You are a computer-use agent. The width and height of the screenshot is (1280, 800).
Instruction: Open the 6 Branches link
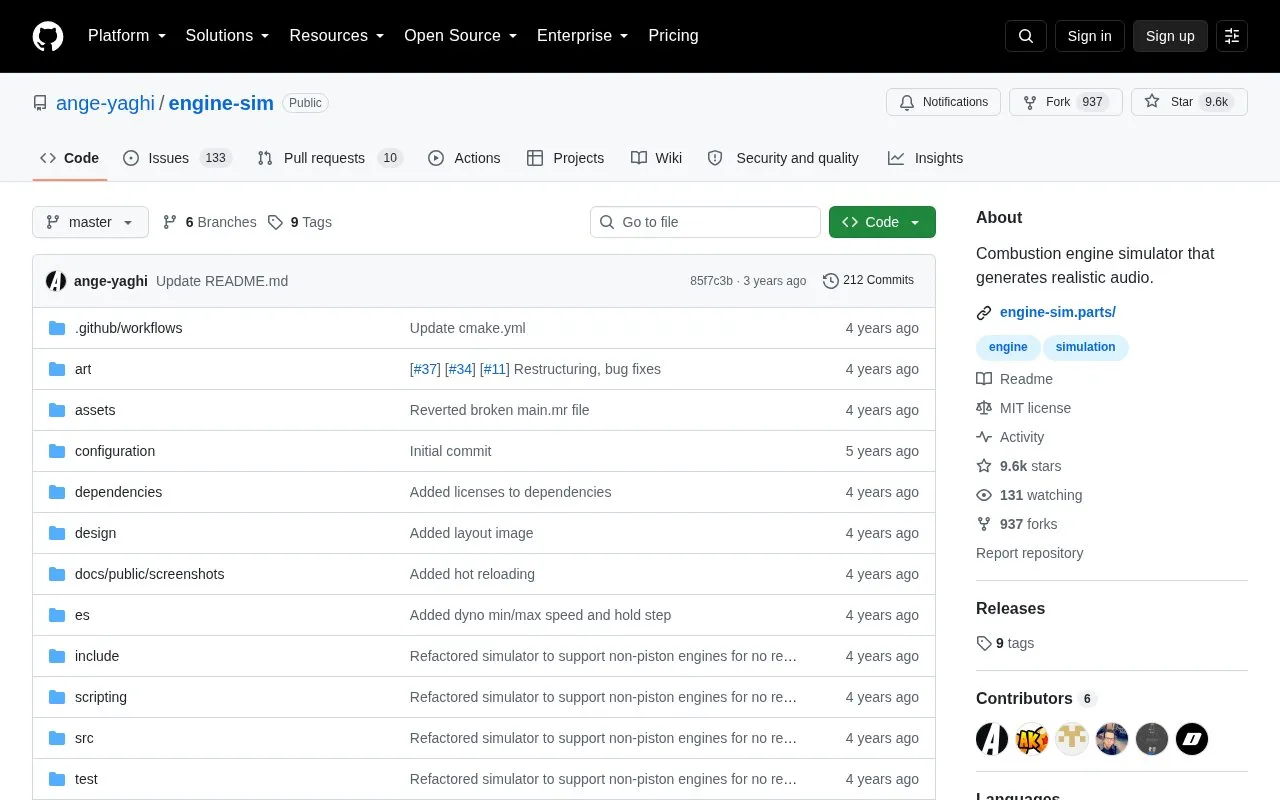pos(209,222)
